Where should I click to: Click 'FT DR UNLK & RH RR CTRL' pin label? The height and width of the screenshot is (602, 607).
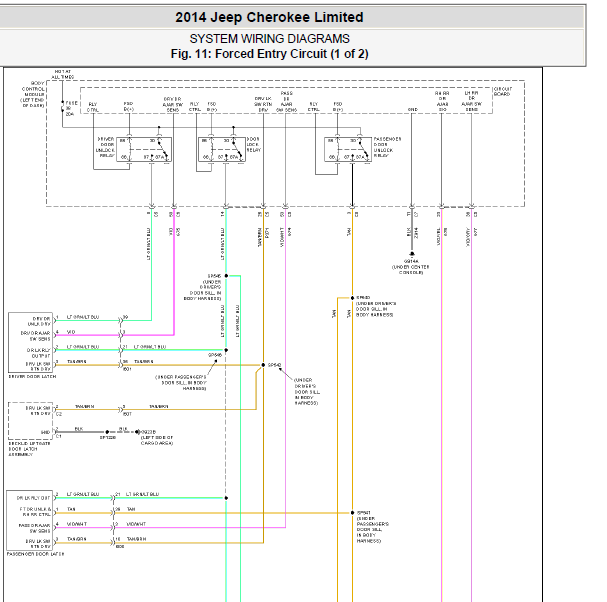point(35,512)
